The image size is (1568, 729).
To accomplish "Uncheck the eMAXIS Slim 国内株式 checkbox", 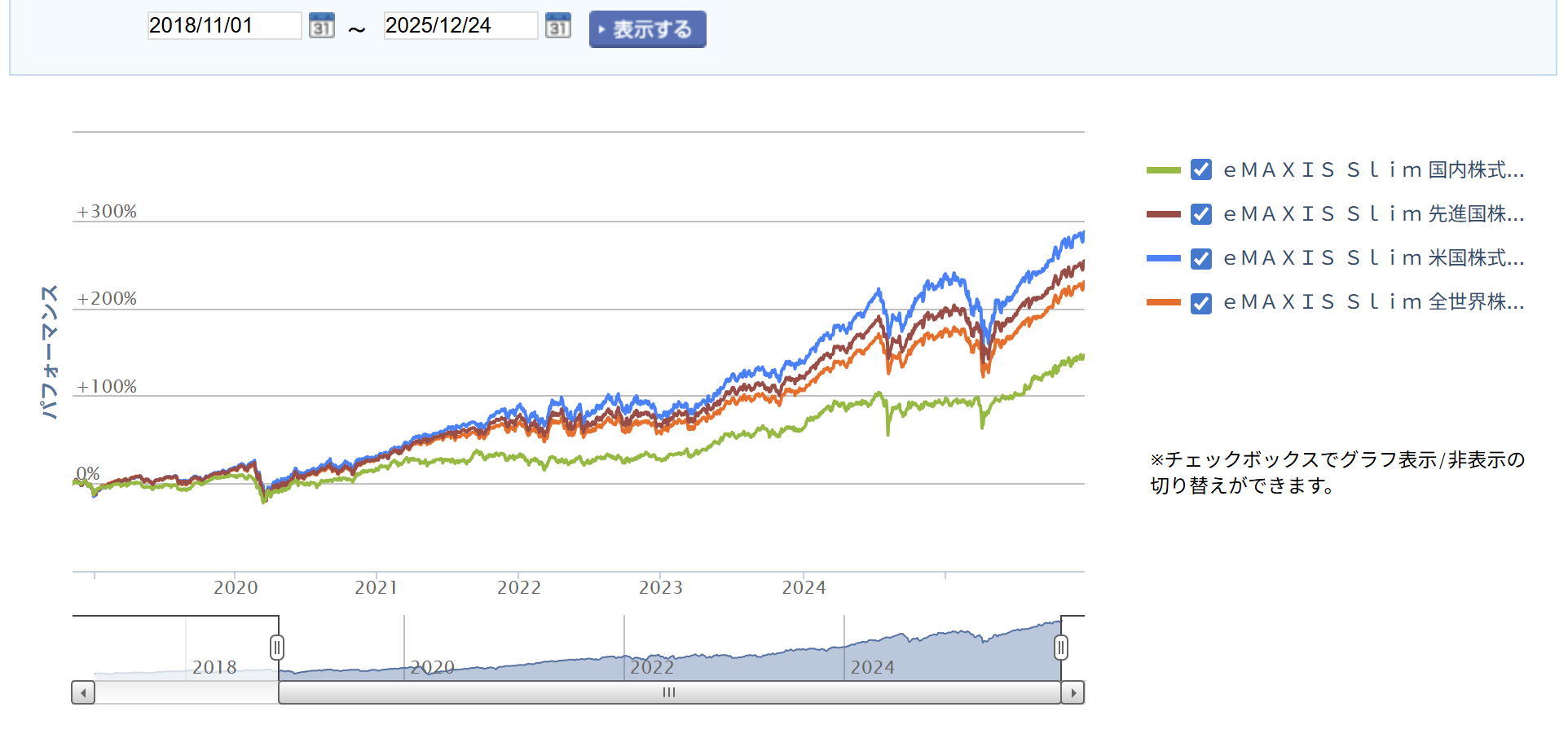I will [x=1200, y=169].
